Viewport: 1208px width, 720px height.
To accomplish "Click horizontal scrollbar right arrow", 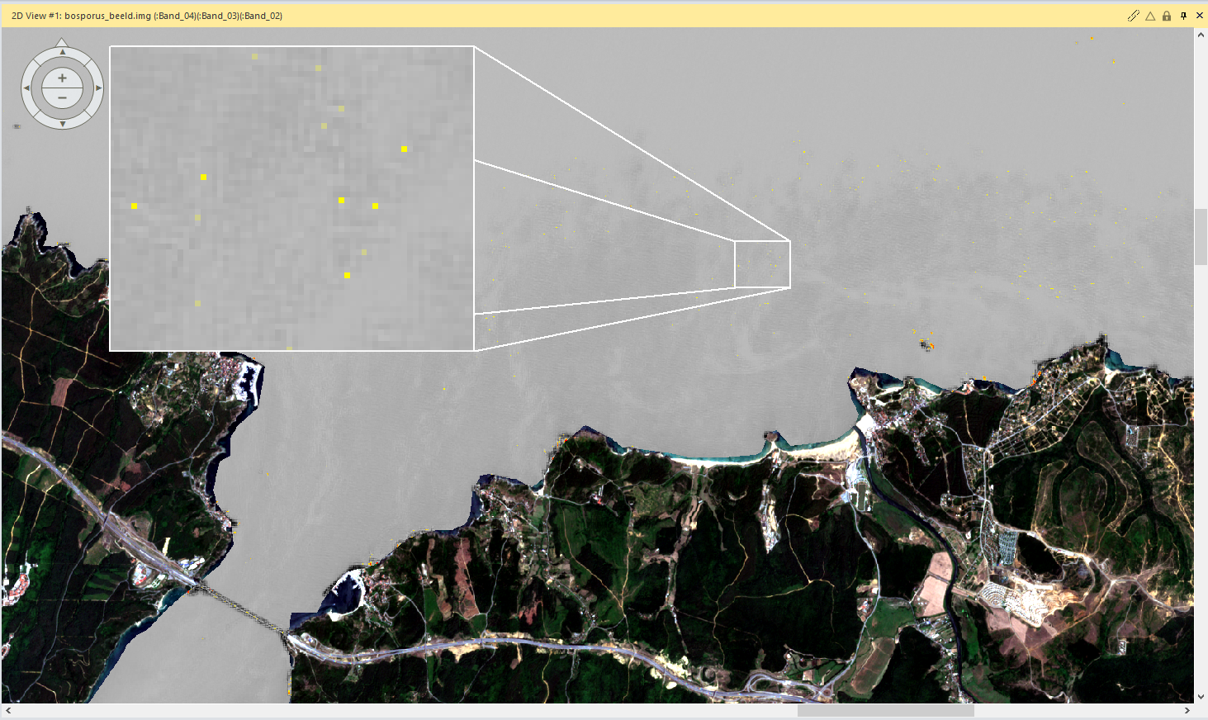I will [x=1186, y=711].
